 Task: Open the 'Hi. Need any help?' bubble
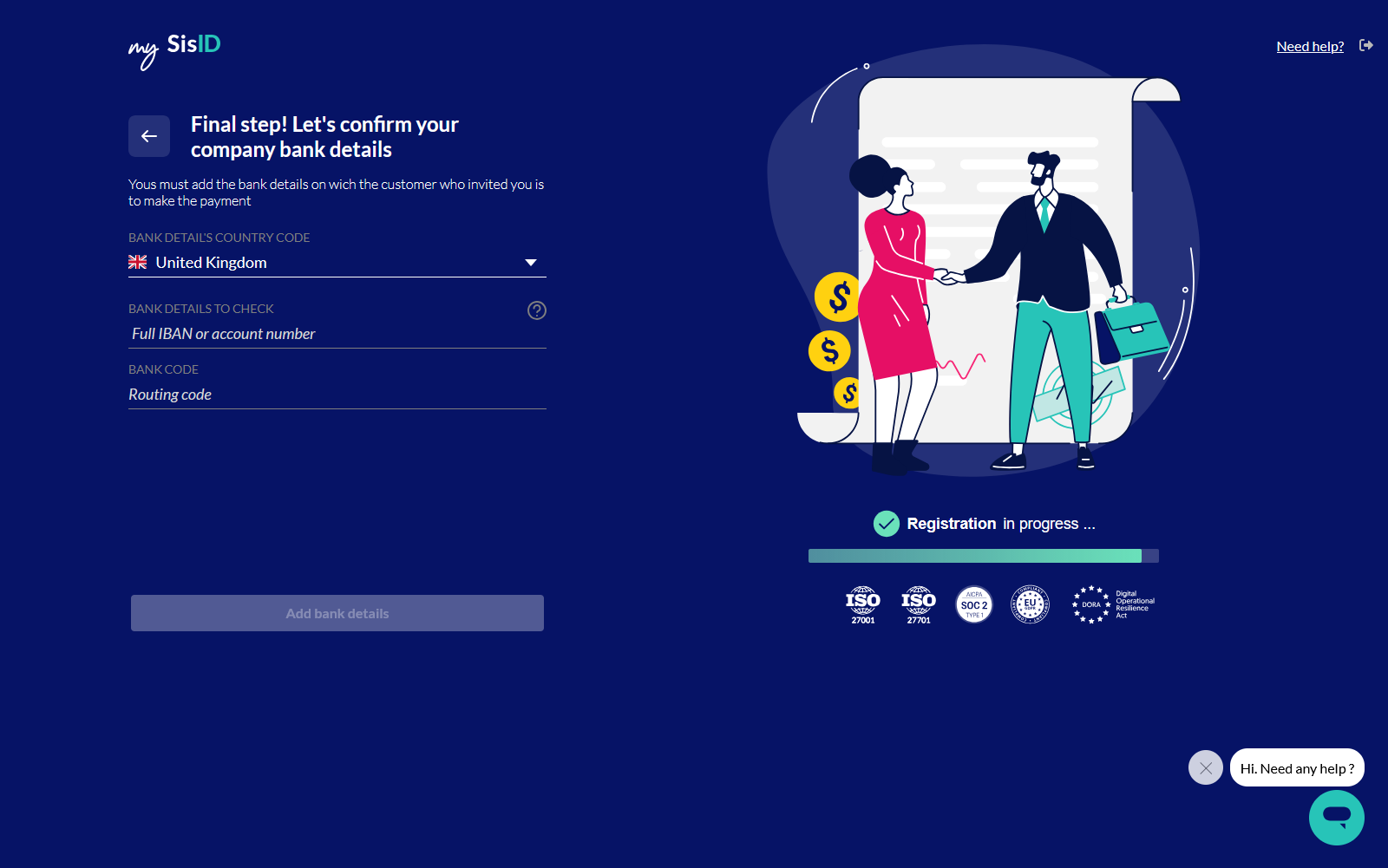[x=1297, y=767]
